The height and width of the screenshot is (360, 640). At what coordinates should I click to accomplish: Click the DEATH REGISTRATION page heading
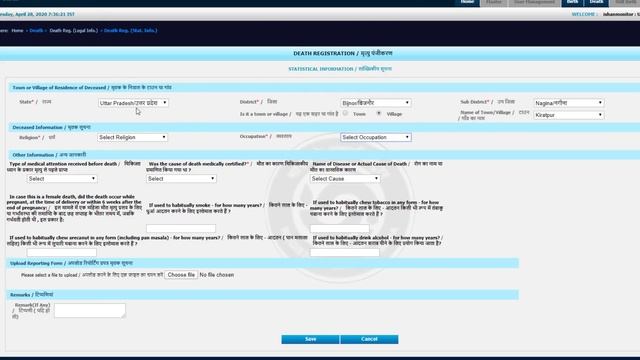tap(343, 53)
